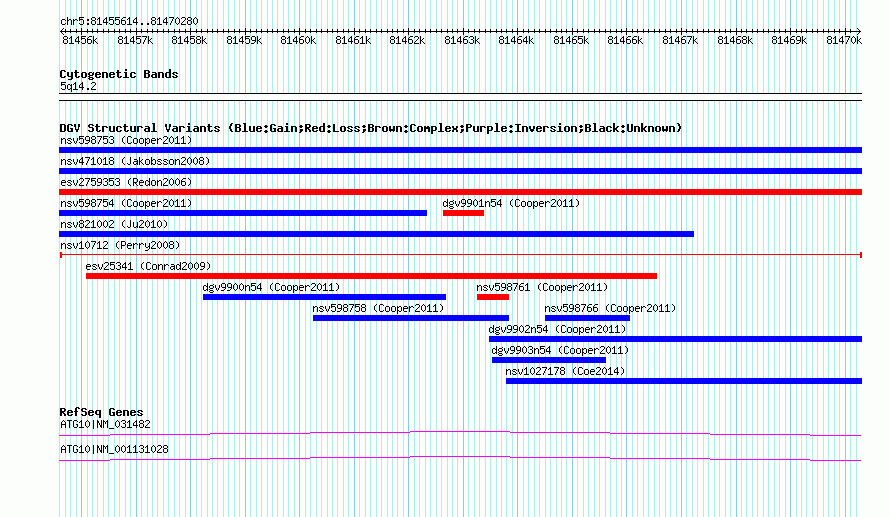
Task: Click the 81462k ruler tick label
Action: [x=408, y=40]
